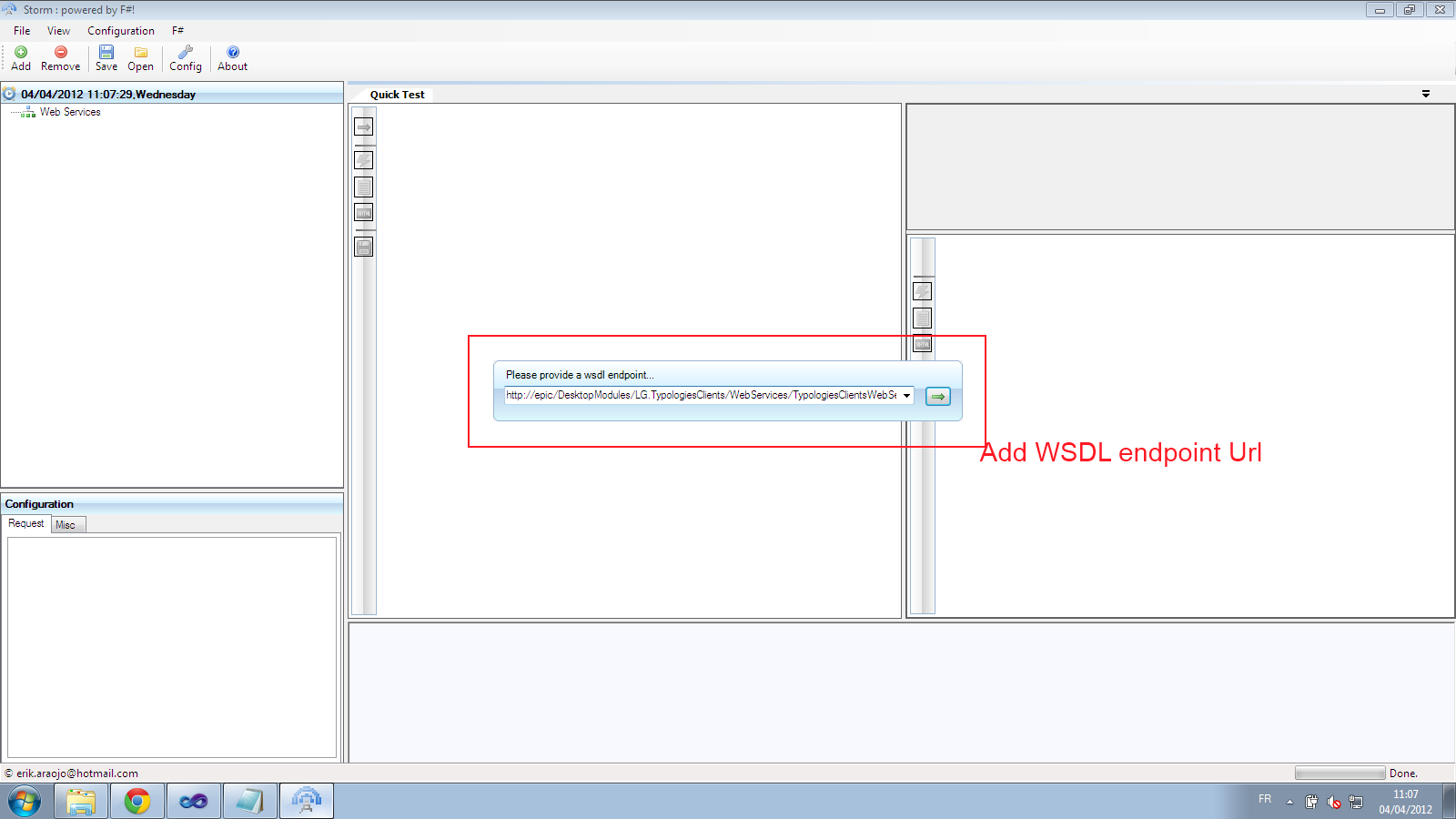The image size is (1456, 819).
Task: Click the send arrow icon in request toolbar
Action: click(x=364, y=126)
